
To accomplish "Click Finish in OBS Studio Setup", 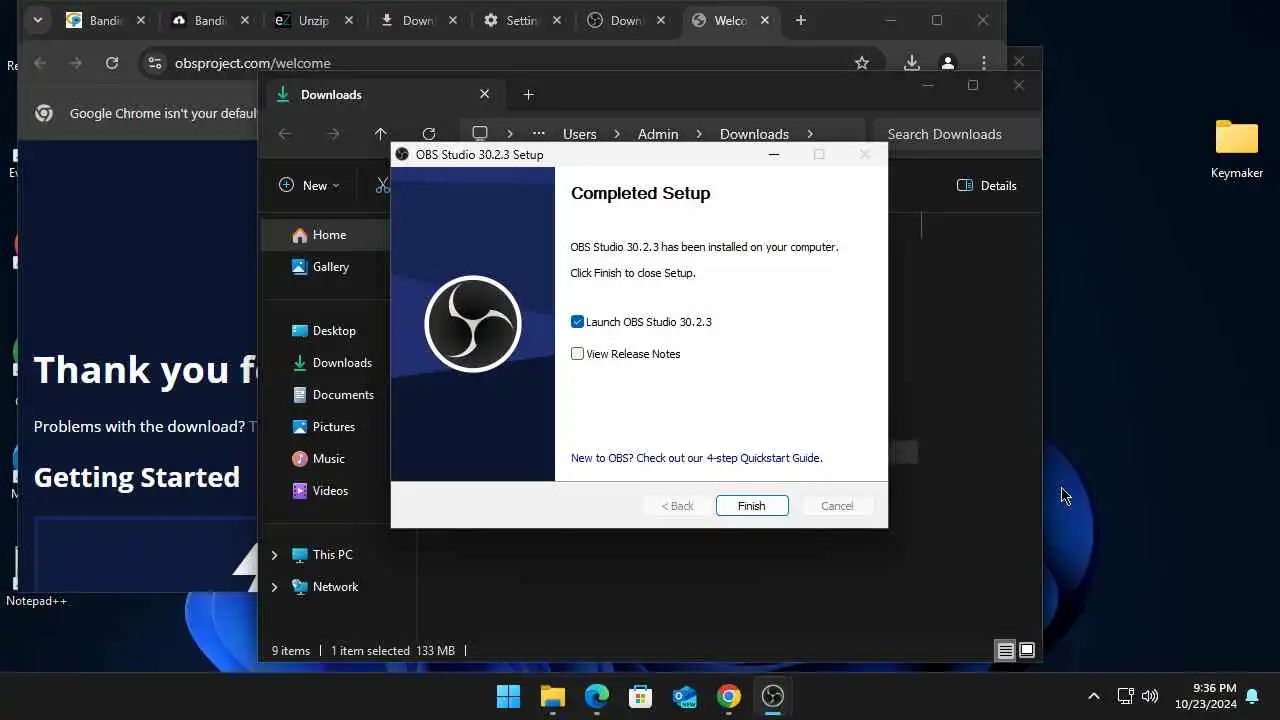I will [752, 506].
